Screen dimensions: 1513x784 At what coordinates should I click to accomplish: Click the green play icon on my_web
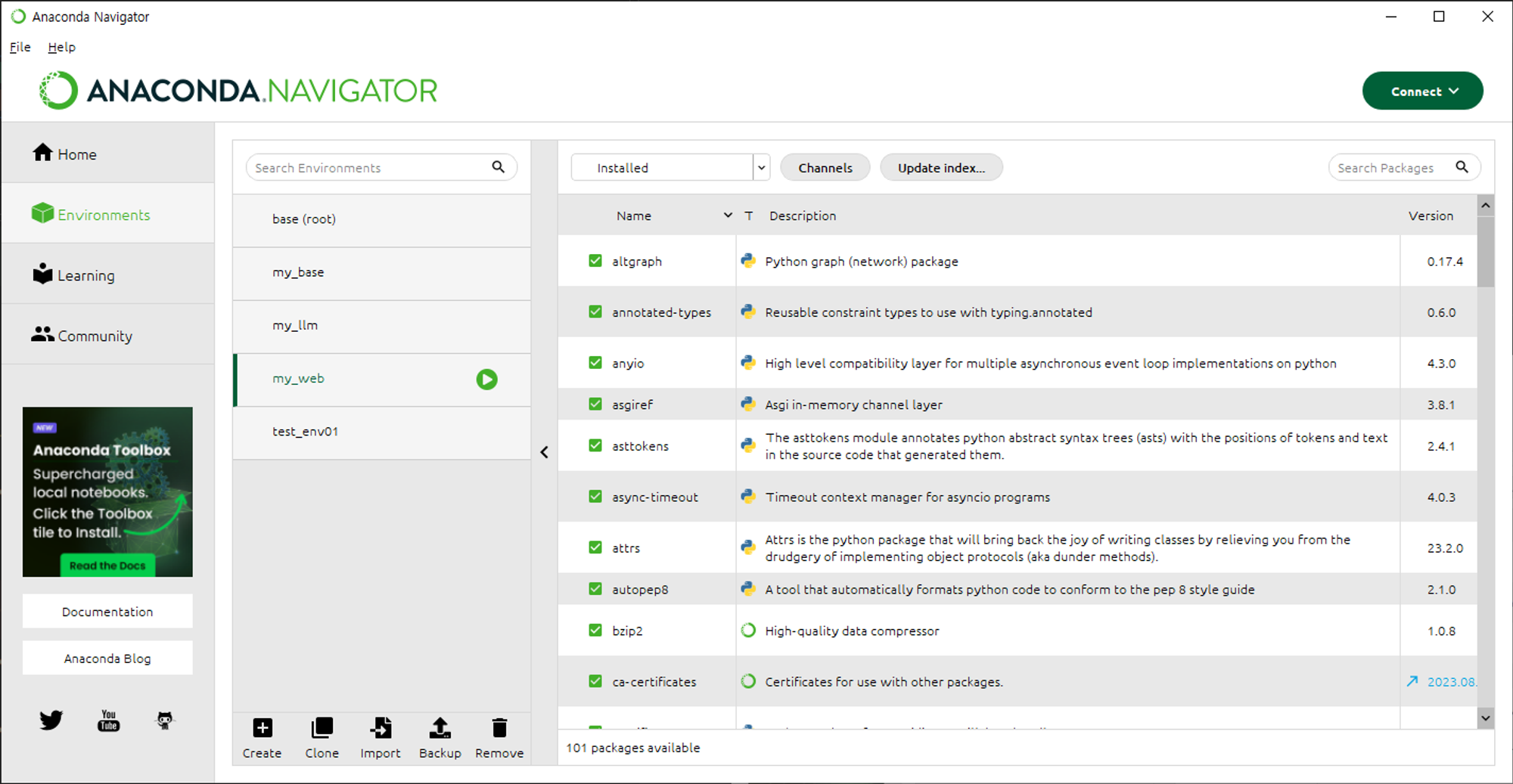486,379
